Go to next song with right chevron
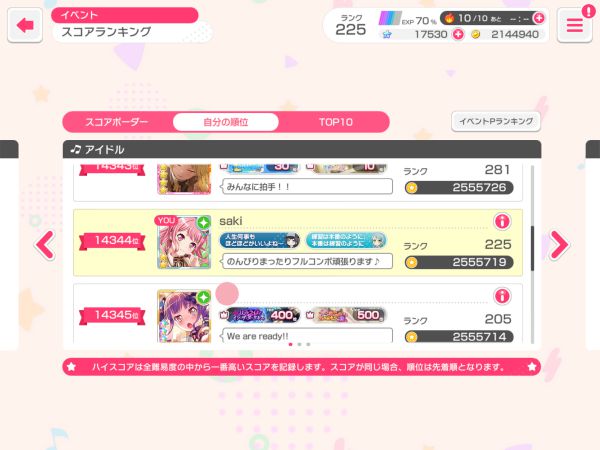Image resolution: width=600 pixels, height=450 pixels. coord(559,245)
